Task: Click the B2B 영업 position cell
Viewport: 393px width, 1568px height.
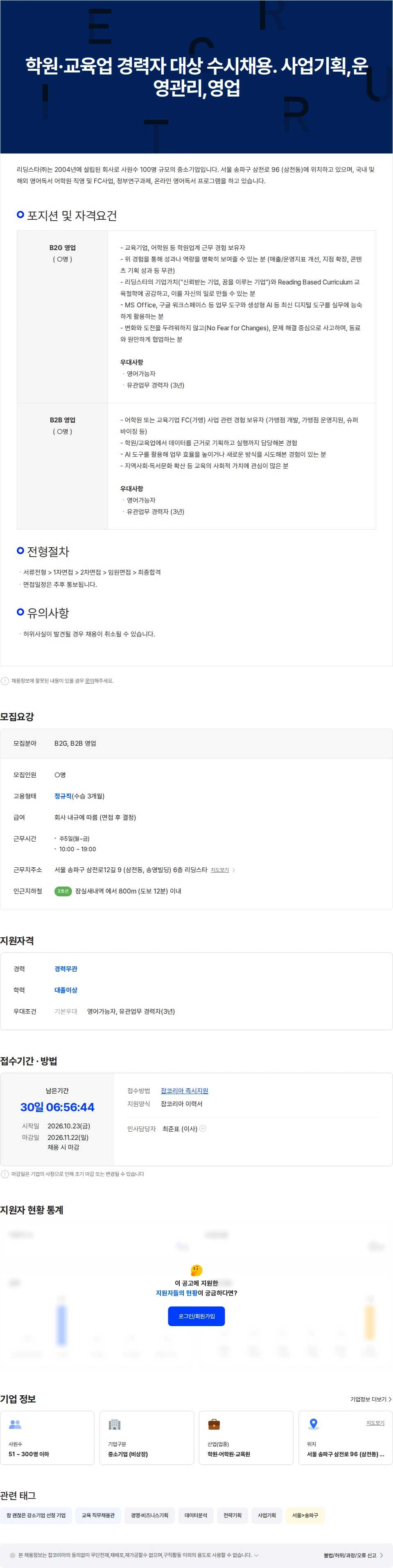Action: click(x=63, y=466)
